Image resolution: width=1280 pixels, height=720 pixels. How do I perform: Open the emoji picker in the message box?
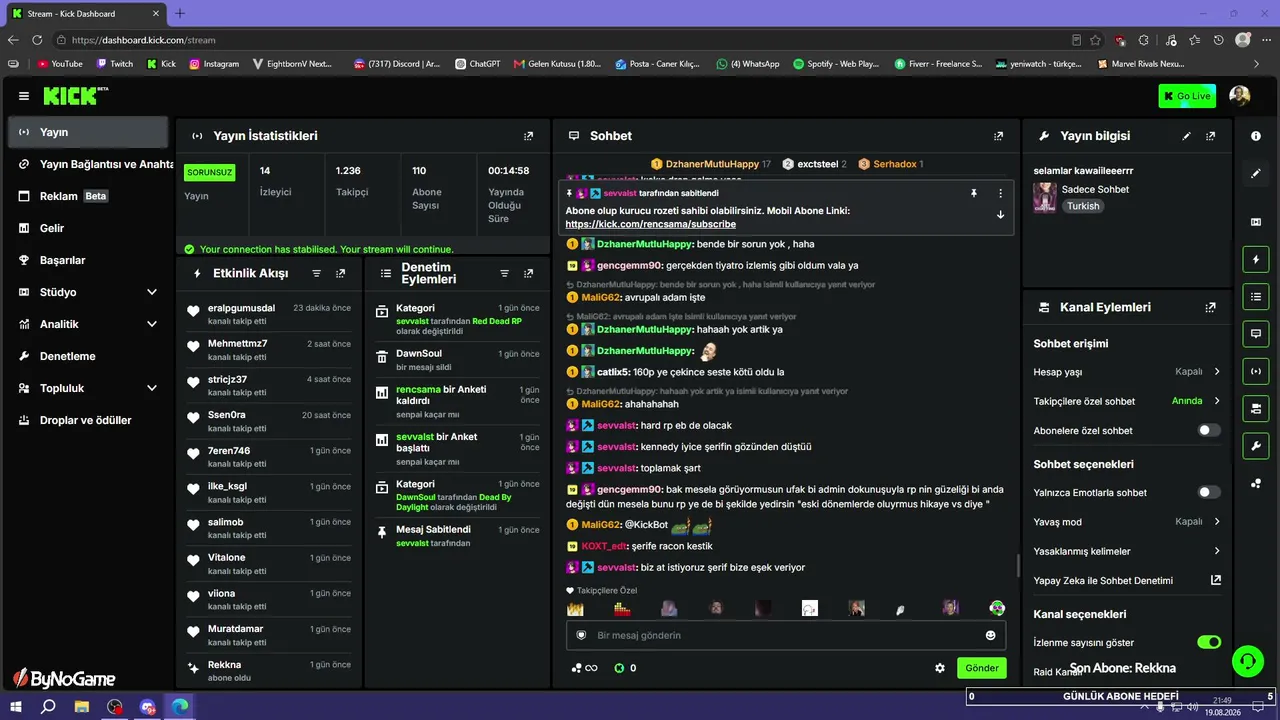[991, 635]
